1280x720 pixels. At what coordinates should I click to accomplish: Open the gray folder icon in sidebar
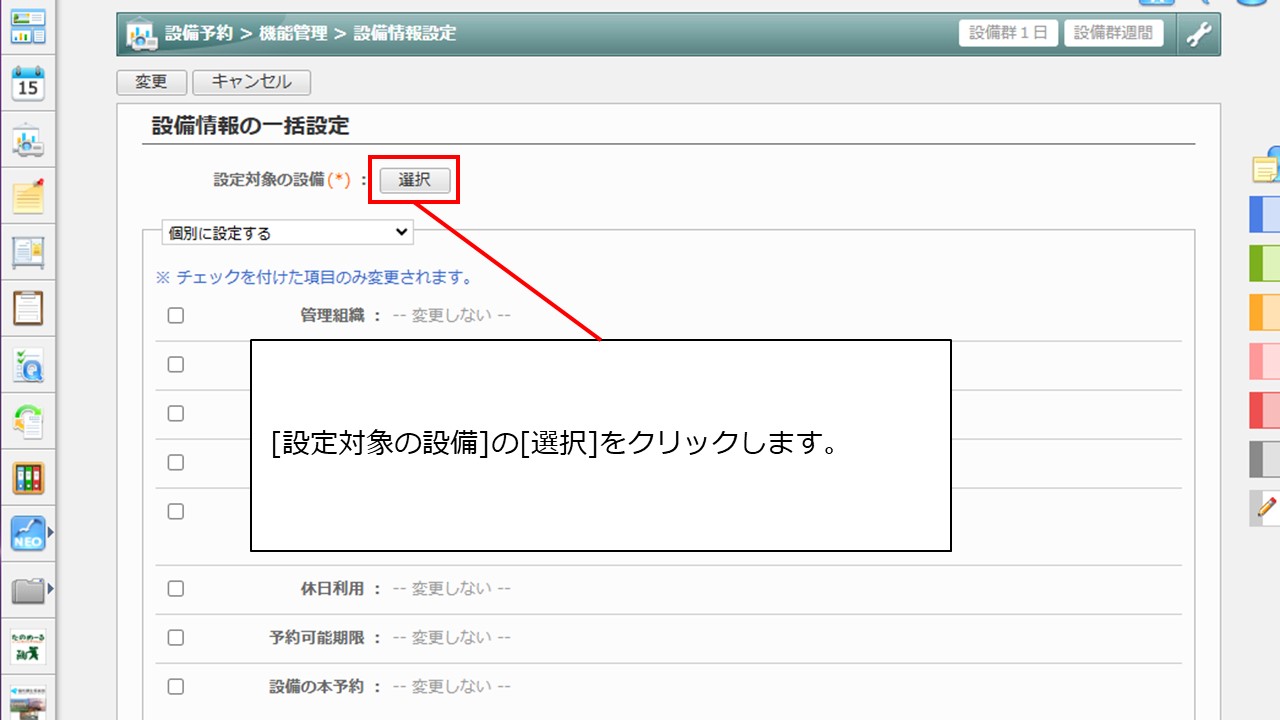pos(28,591)
